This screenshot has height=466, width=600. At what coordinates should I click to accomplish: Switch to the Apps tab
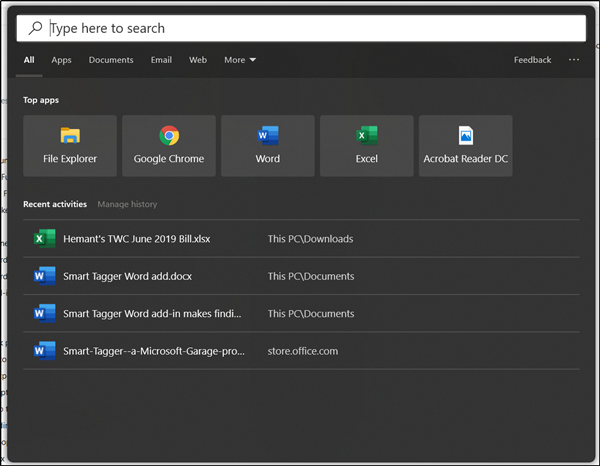(x=61, y=60)
